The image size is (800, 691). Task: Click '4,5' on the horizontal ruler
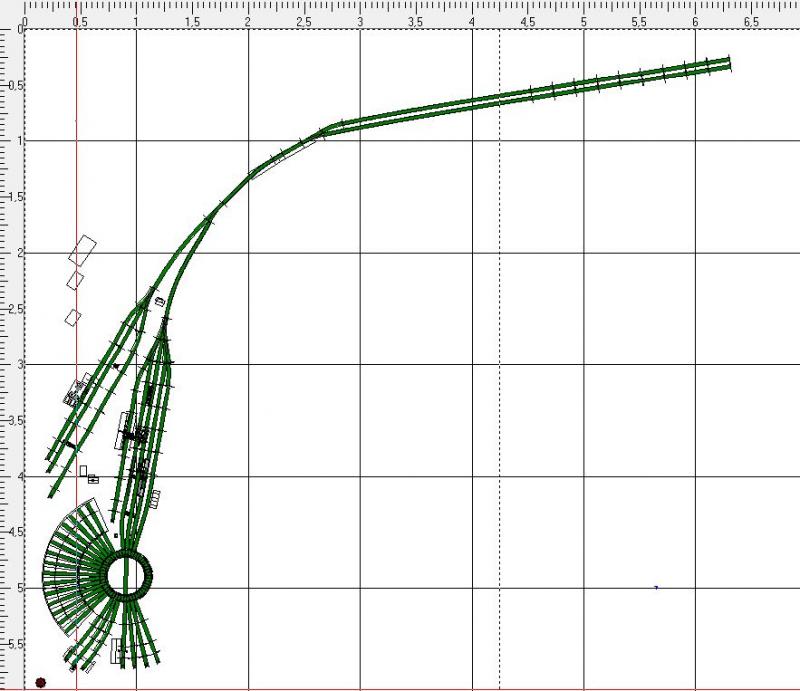[528, 22]
